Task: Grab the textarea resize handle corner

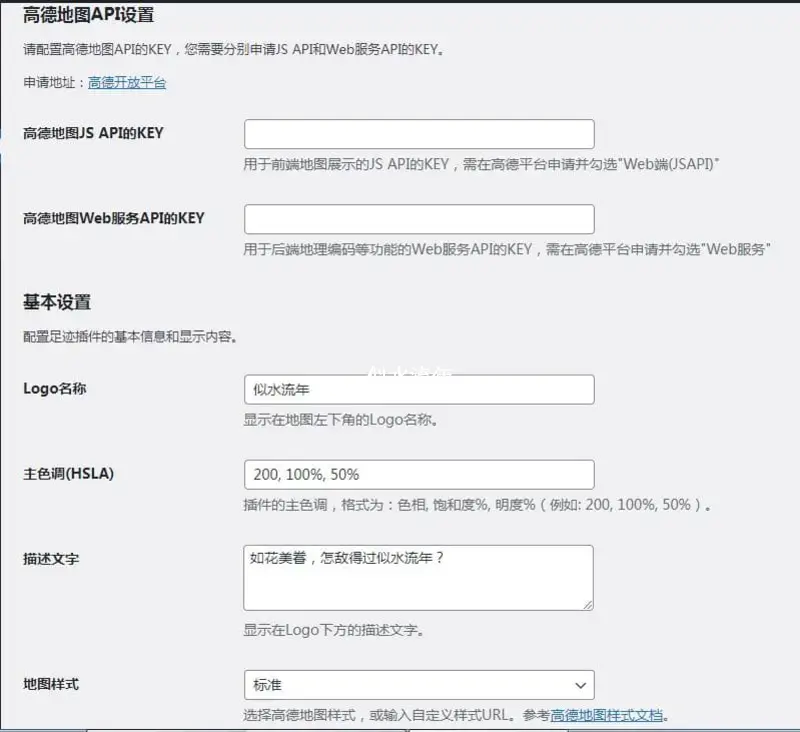Action: [x=588, y=605]
